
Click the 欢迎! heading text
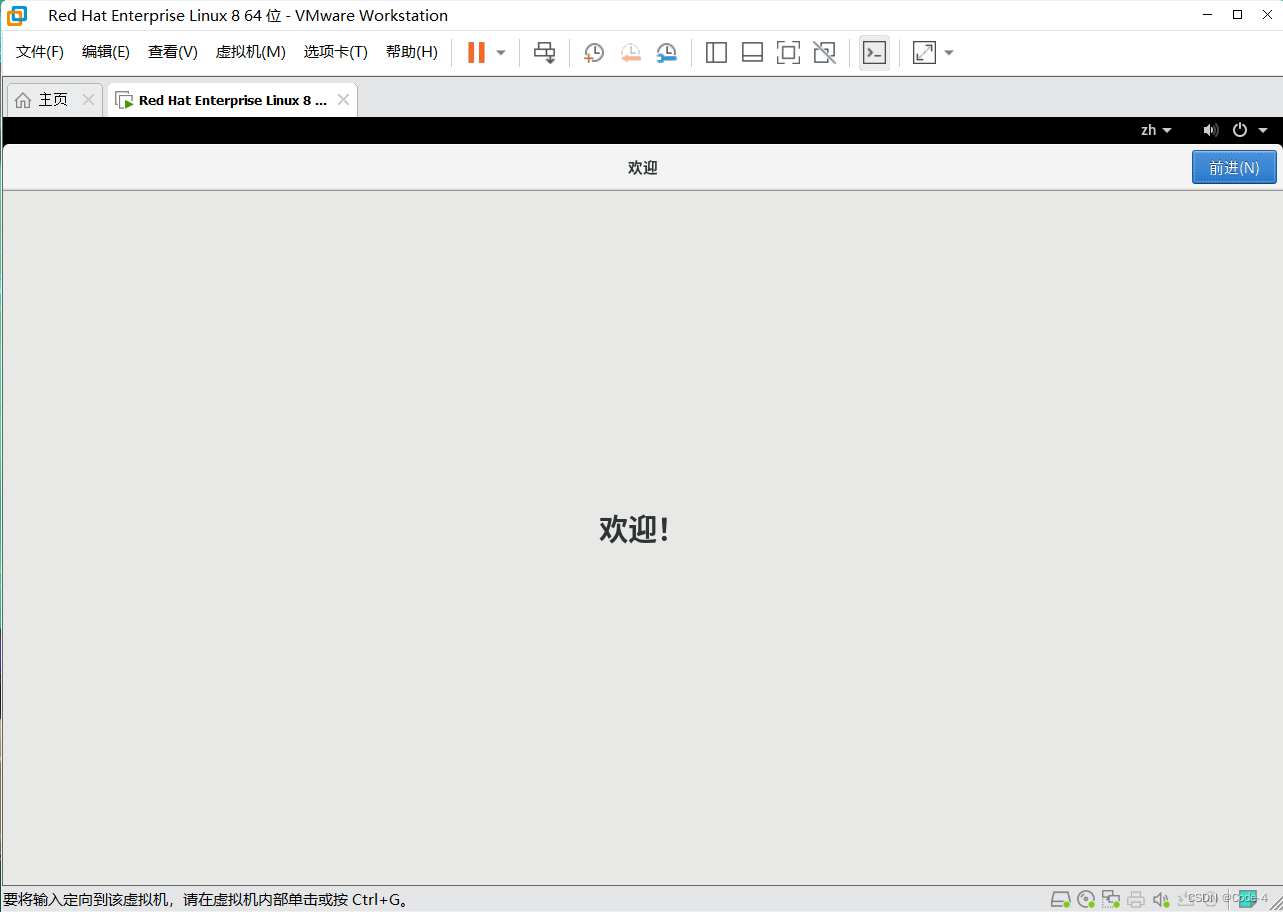pos(635,529)
